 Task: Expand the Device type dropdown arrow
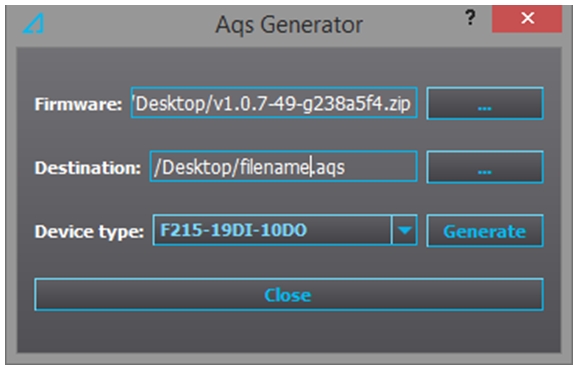(404, 230)
